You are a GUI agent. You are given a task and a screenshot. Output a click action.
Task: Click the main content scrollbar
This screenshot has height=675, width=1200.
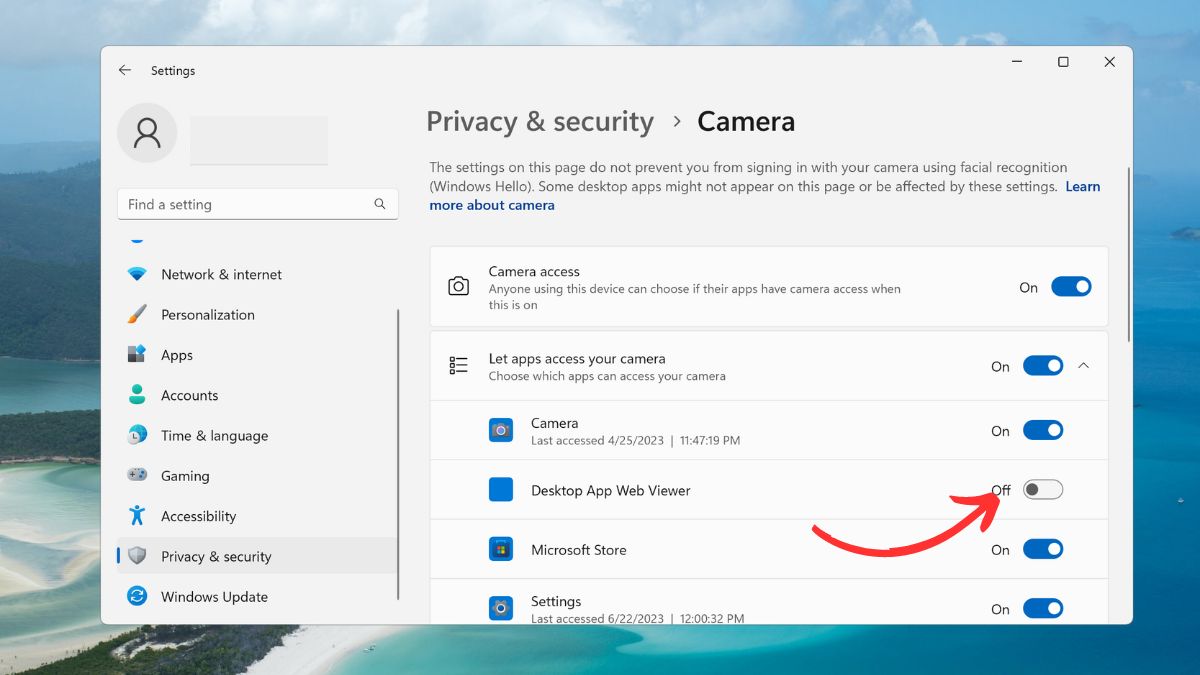(x=1129, y=255)
